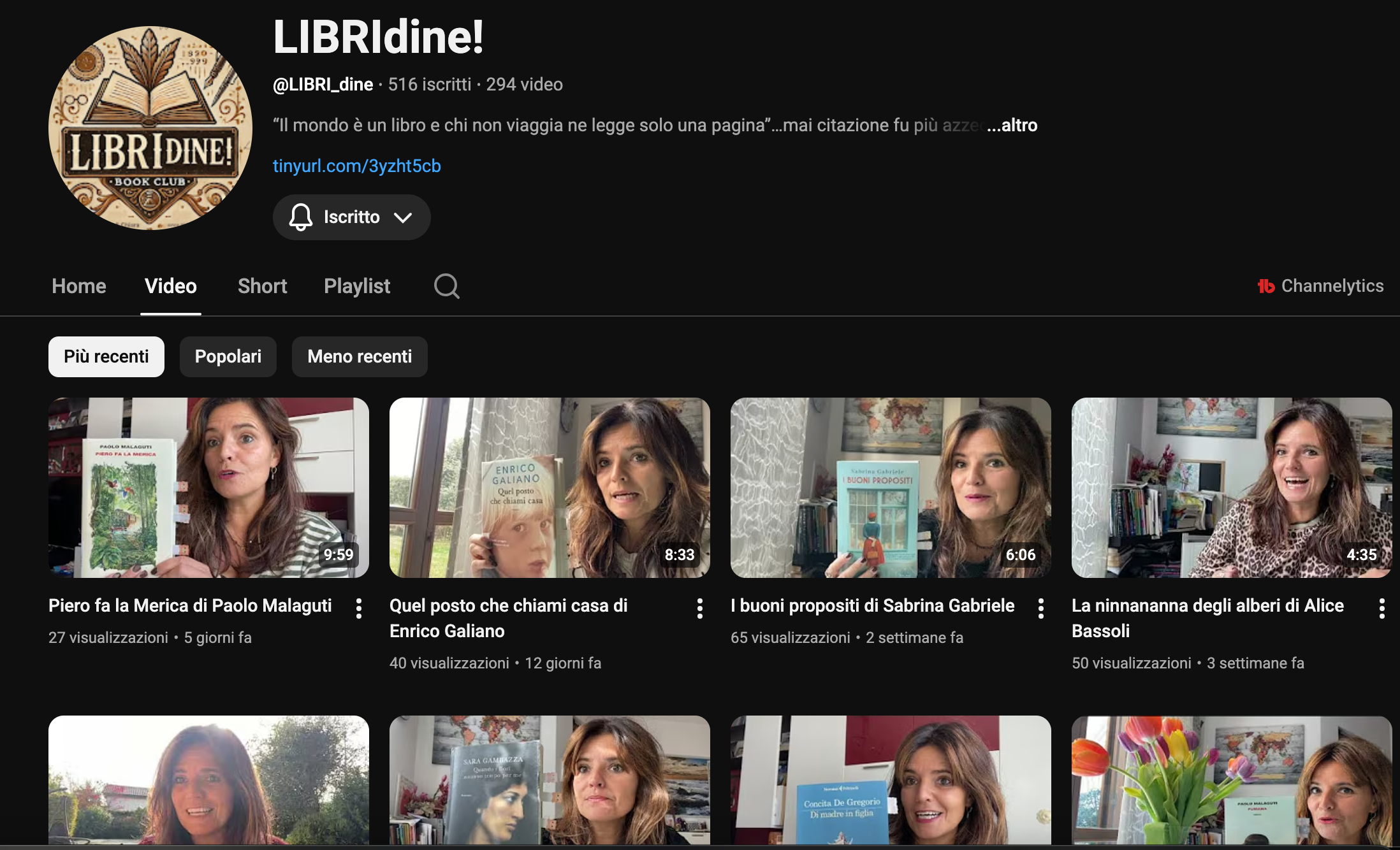Select the Più recenti filter chip
This screenshot has height=850, width=1400.
[x=106, y=357]
